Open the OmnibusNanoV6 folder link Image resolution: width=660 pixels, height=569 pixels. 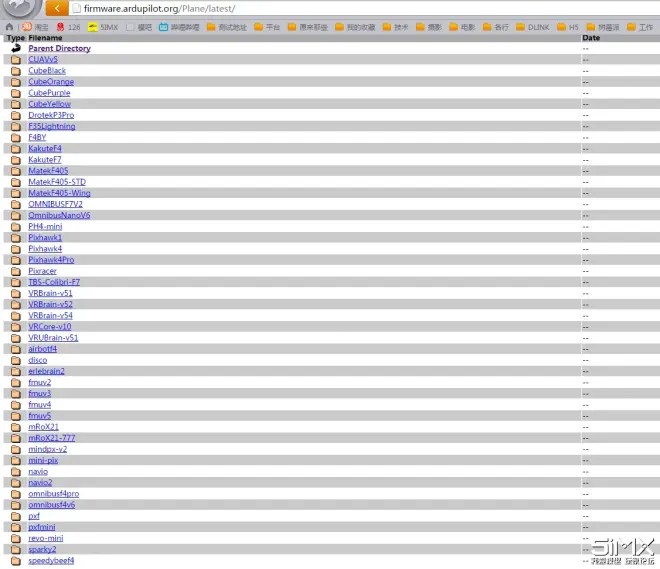click(x=59, y=215)
